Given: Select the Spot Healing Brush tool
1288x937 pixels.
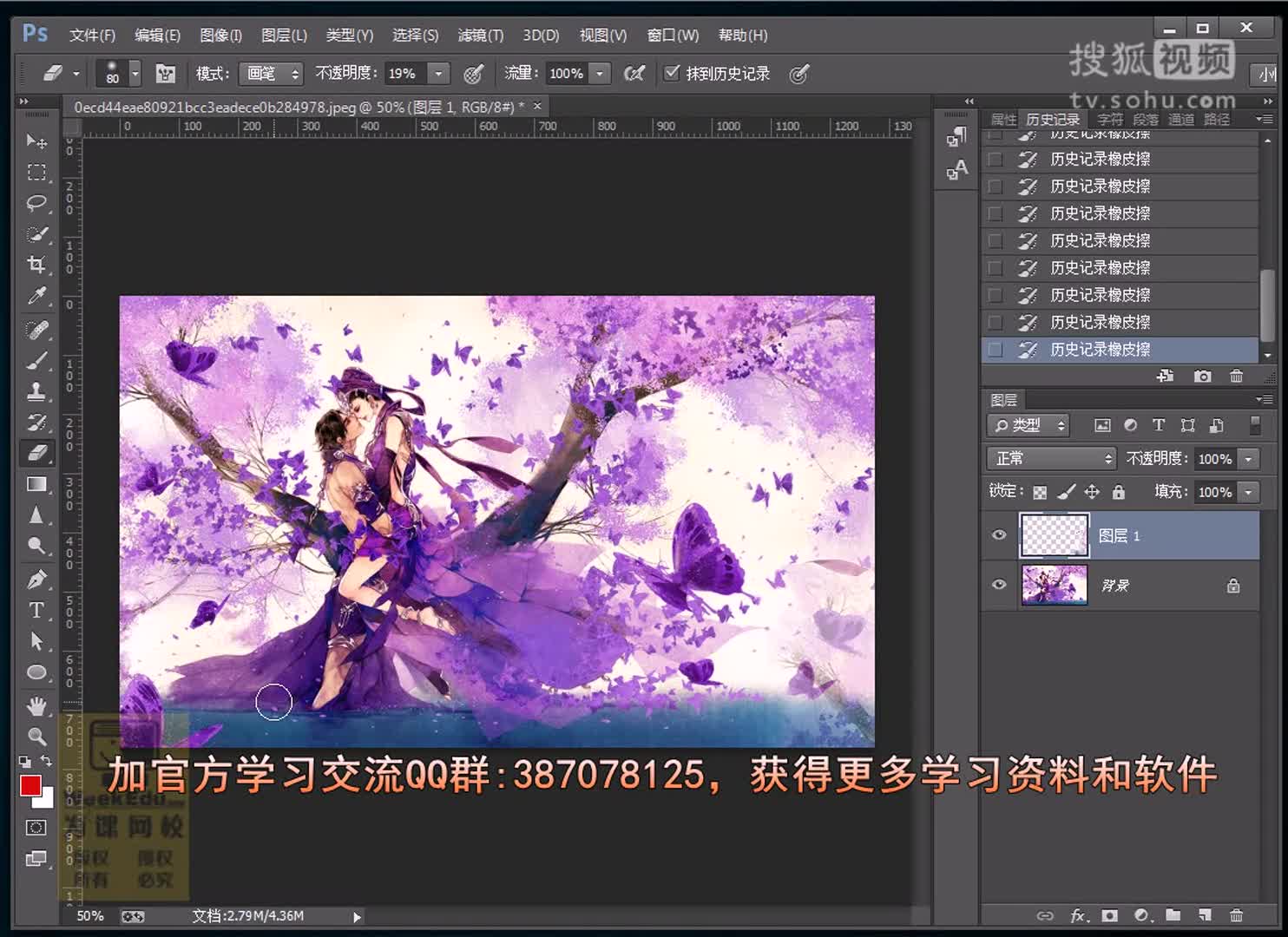Looking at the screenshot, I should click(x=36, y=330).
